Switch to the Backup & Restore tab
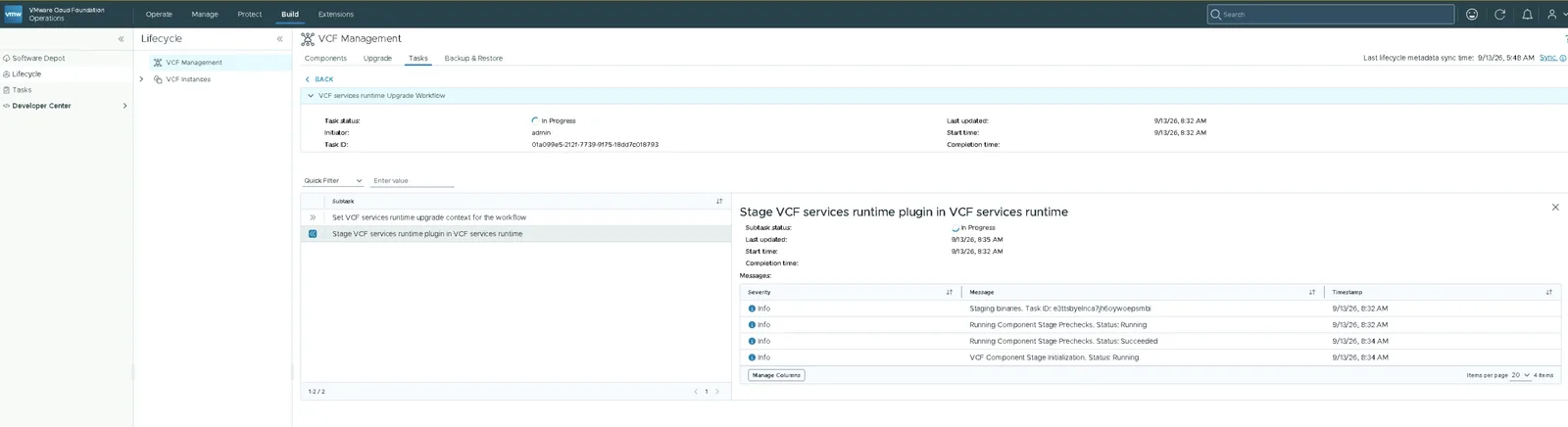This screenshot has width=1568, height=427. pos(473,59)
